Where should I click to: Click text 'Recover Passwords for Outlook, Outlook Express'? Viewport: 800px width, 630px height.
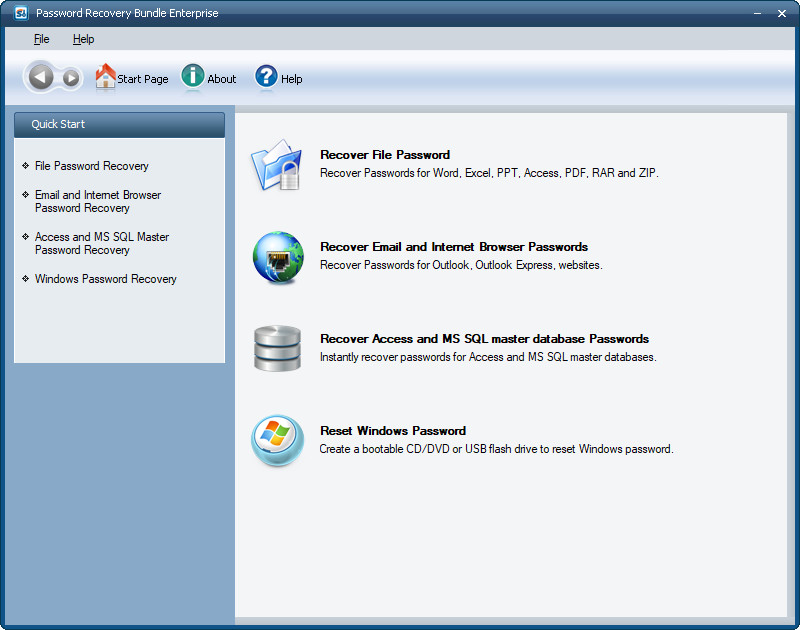pos(436,265)
